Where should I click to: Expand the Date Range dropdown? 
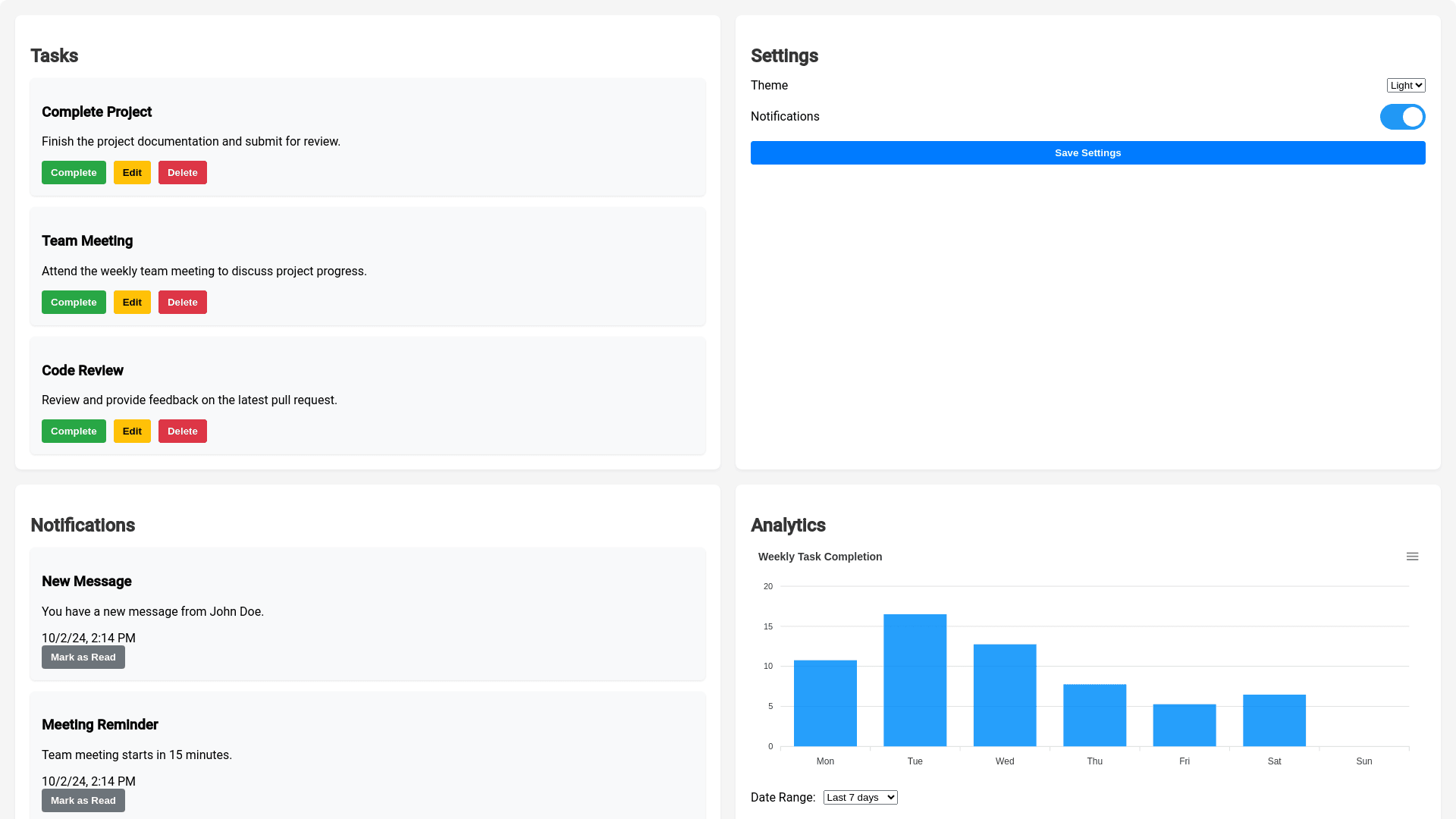[x=860, y=797]
